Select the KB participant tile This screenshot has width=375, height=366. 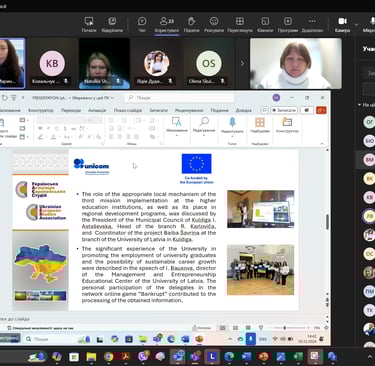pyautogui.click(x=52, y=63)
